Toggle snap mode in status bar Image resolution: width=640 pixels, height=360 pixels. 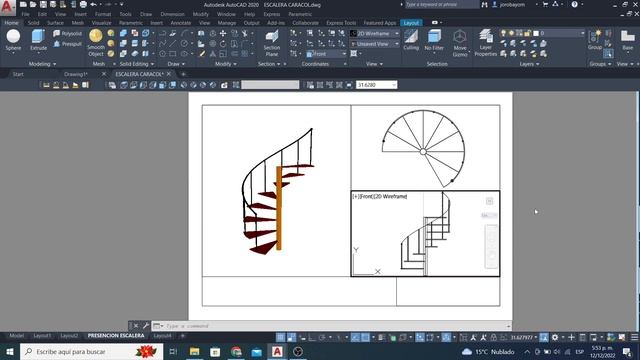(x=291, y=337)
